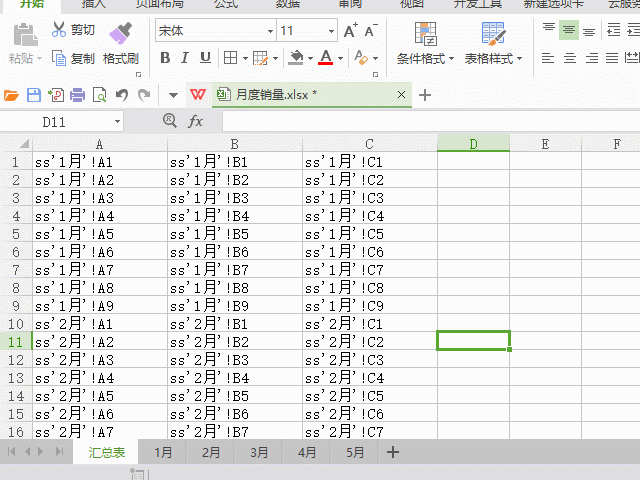This screenshot has height=480, width=640.
Task: Click the Save floppy disk icon
Action: pyautogui.click(x=33, y=95)
